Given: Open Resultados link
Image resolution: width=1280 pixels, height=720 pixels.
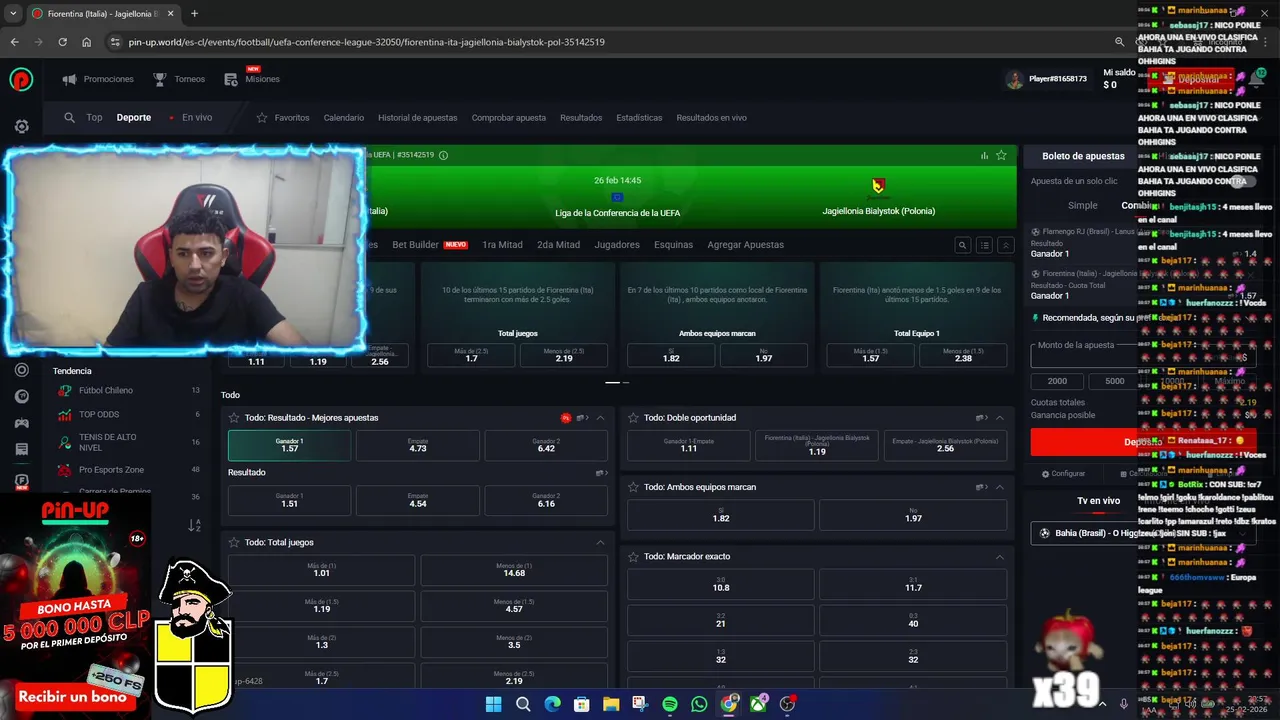Looking at the screenshot, I should point(581,117).
